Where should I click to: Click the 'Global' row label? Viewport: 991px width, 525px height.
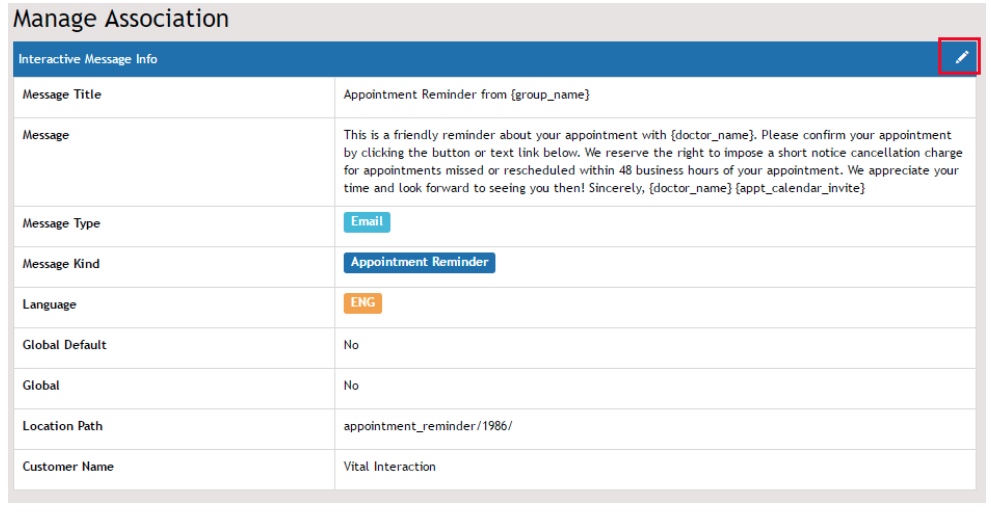(x=41, y=386)
